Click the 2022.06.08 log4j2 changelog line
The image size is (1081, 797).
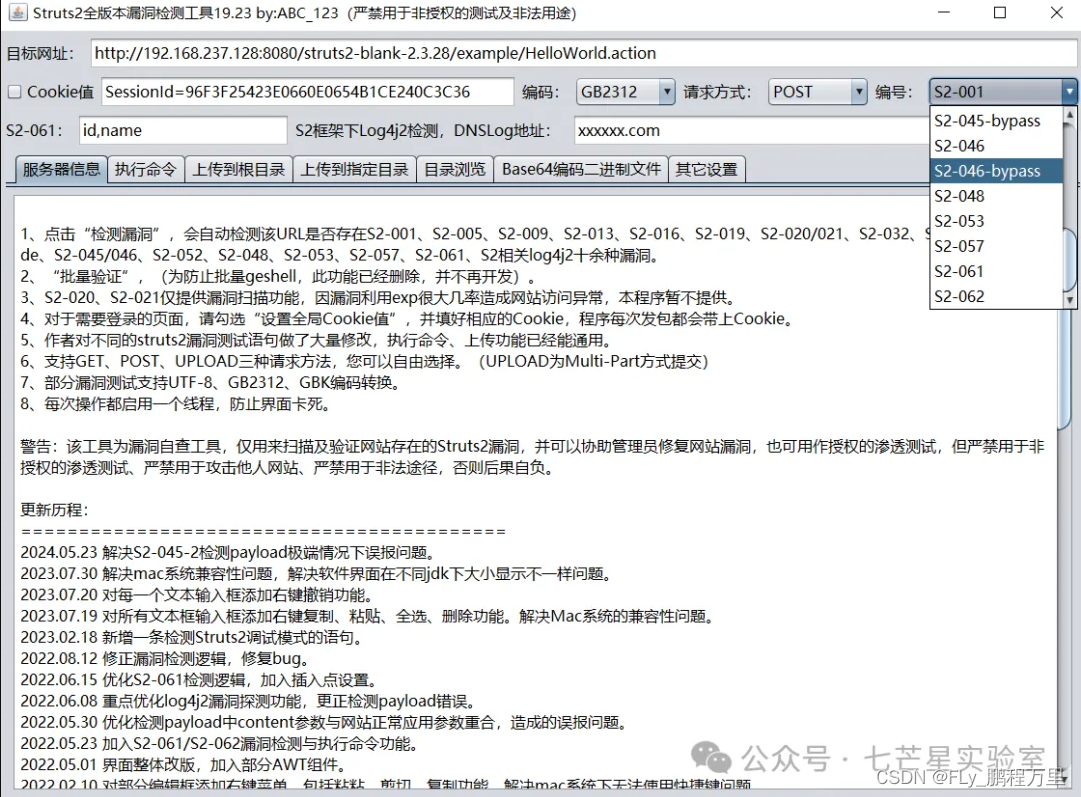click(x=250, y=701)
